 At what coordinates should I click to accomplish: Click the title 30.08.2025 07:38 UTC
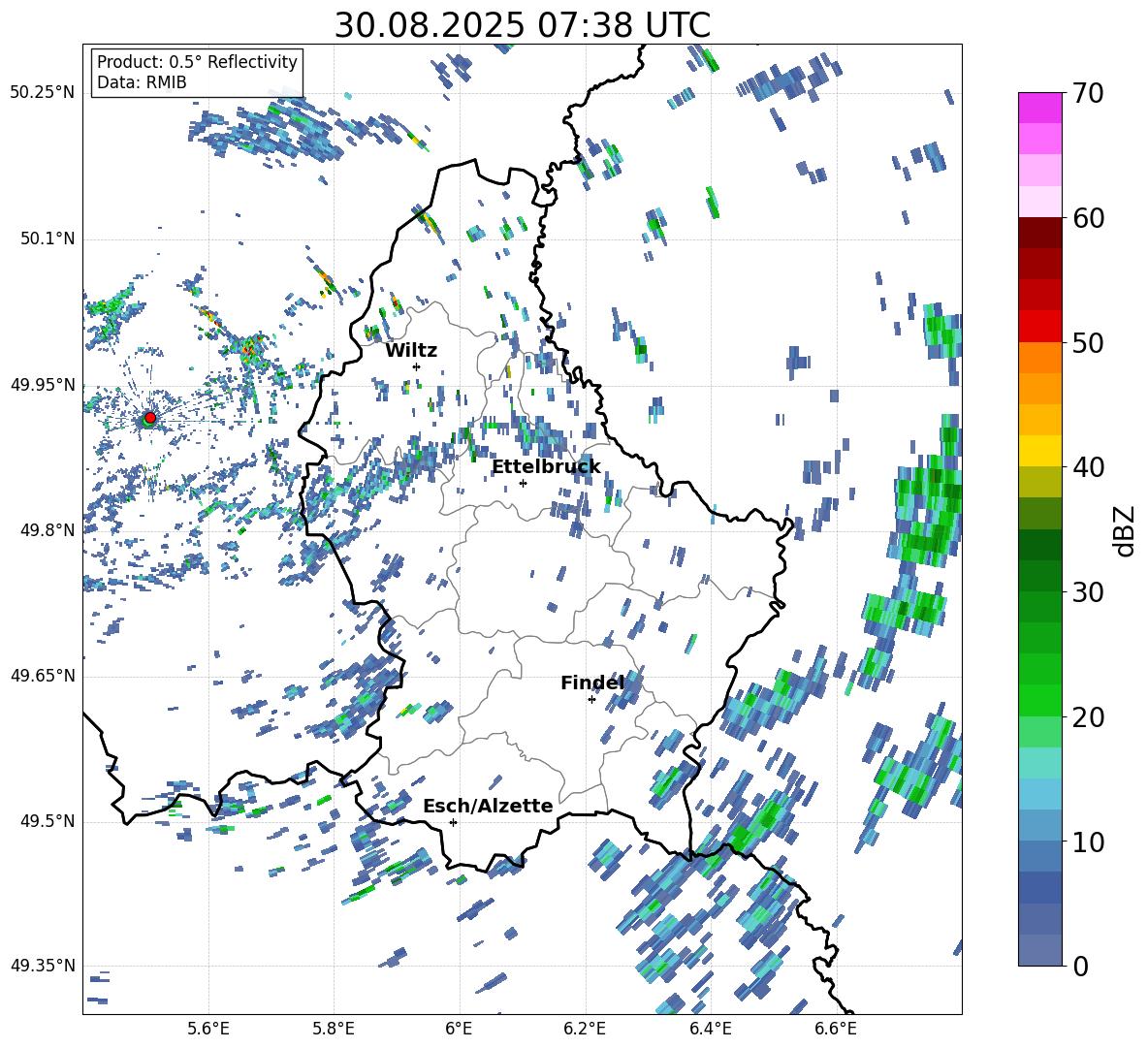[523, 25]
